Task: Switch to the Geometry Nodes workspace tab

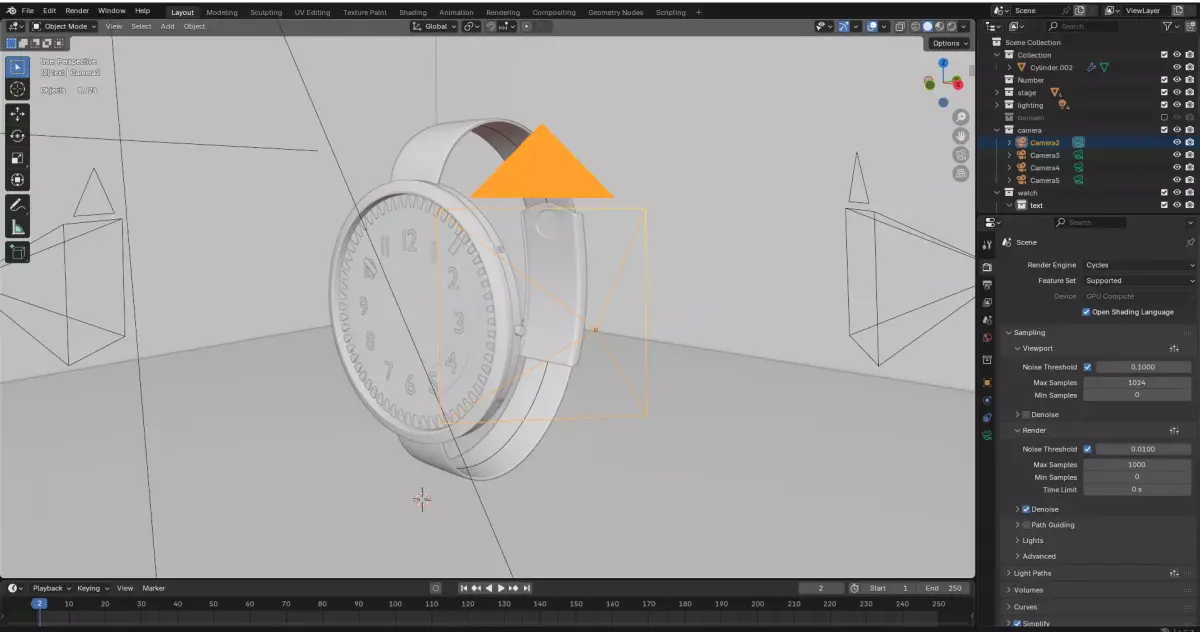Action: coord(616,12)
